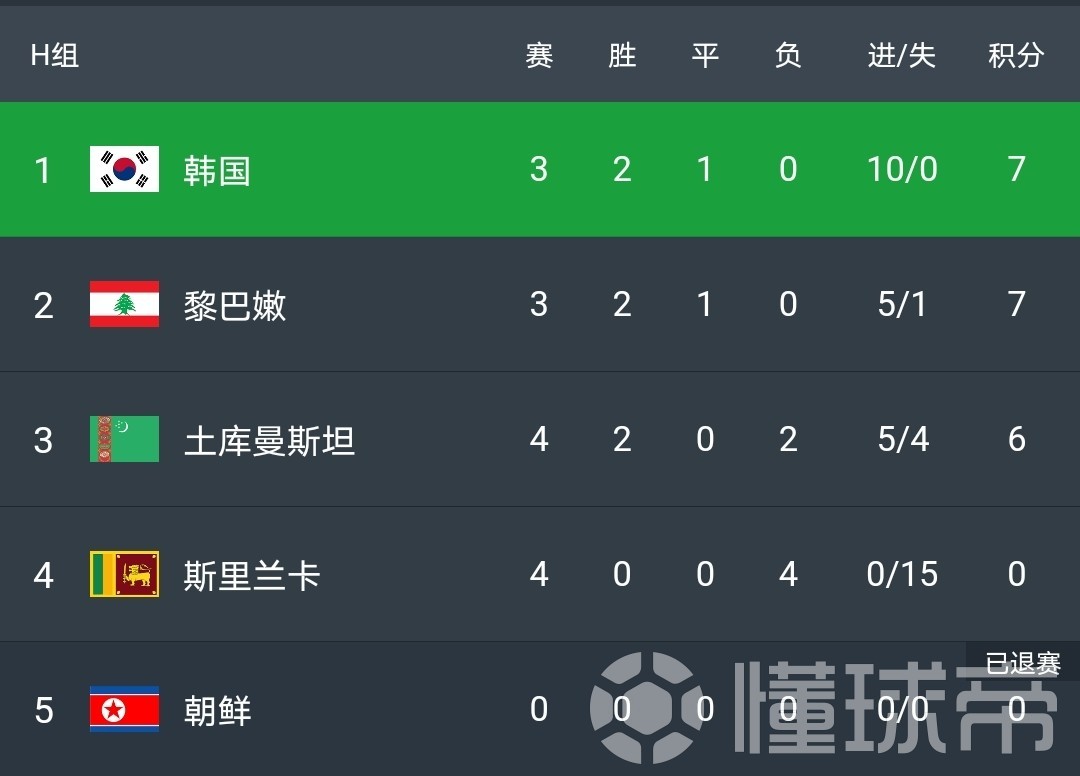Click Korea's 10/0 goal difference value
This screenshot has width=1080, height=776.
(901, 169)
